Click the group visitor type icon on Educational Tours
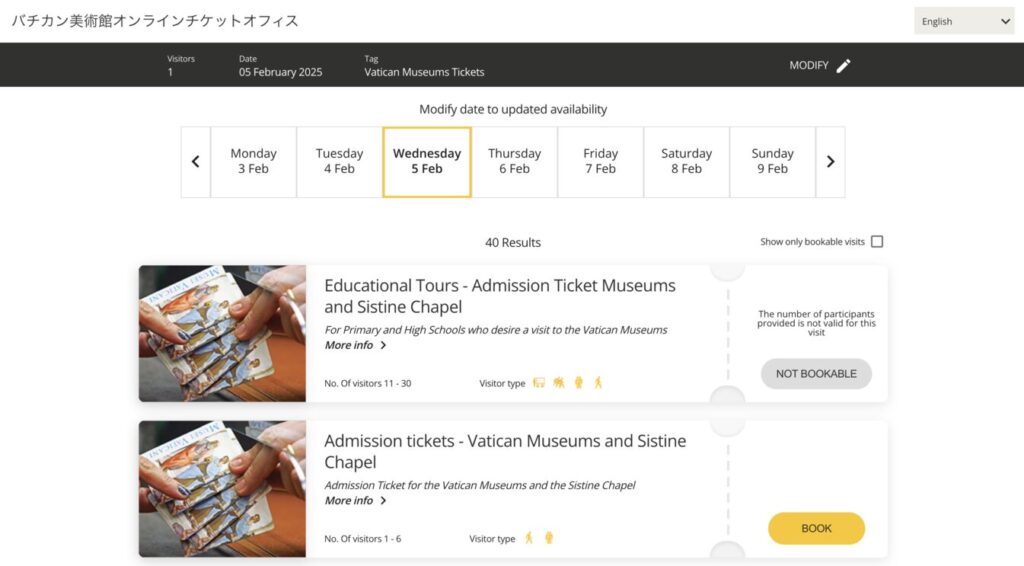The width and height of the screenshot is (1024, 566). pos(558,383)
